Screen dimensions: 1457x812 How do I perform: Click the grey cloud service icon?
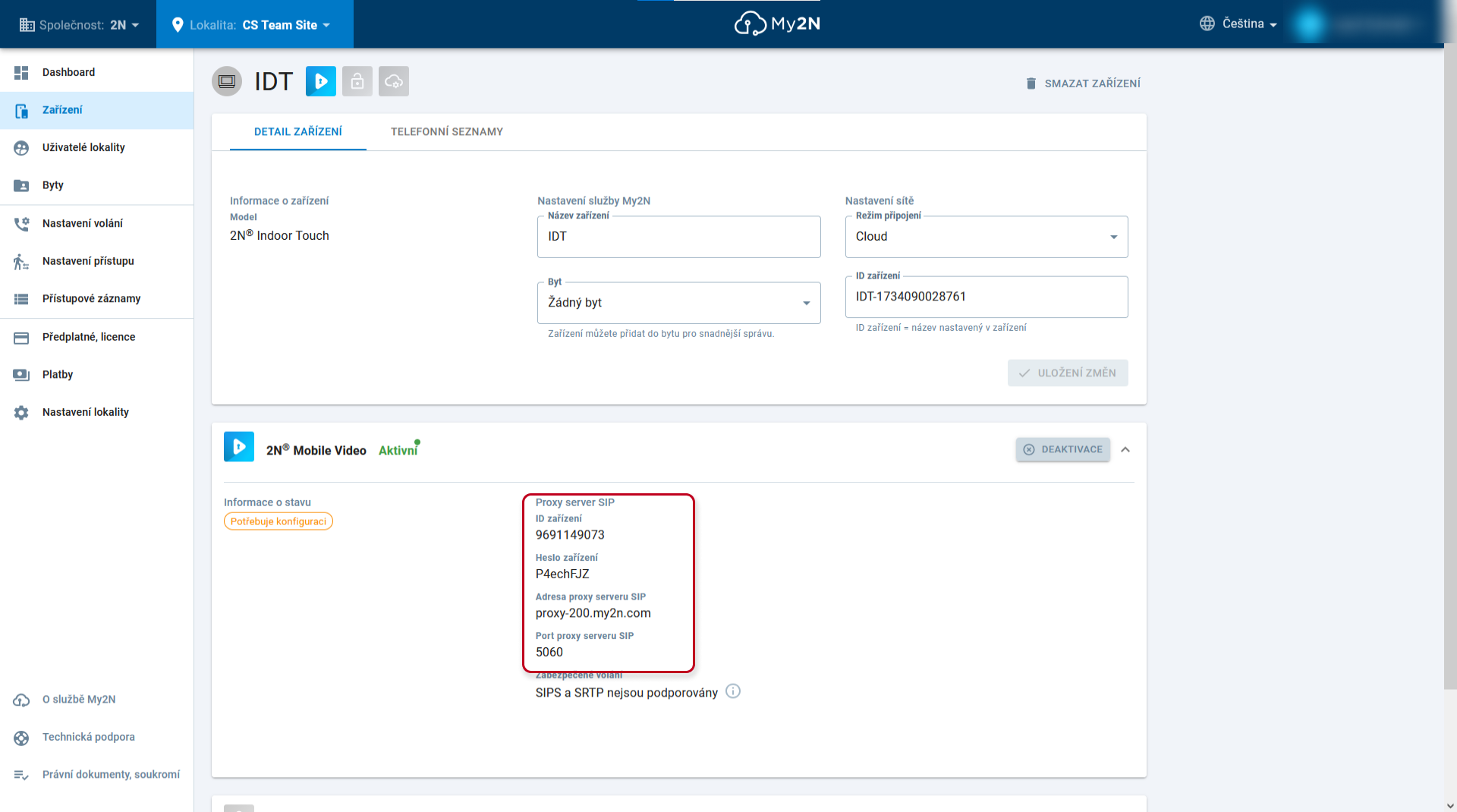pos(394,81)
